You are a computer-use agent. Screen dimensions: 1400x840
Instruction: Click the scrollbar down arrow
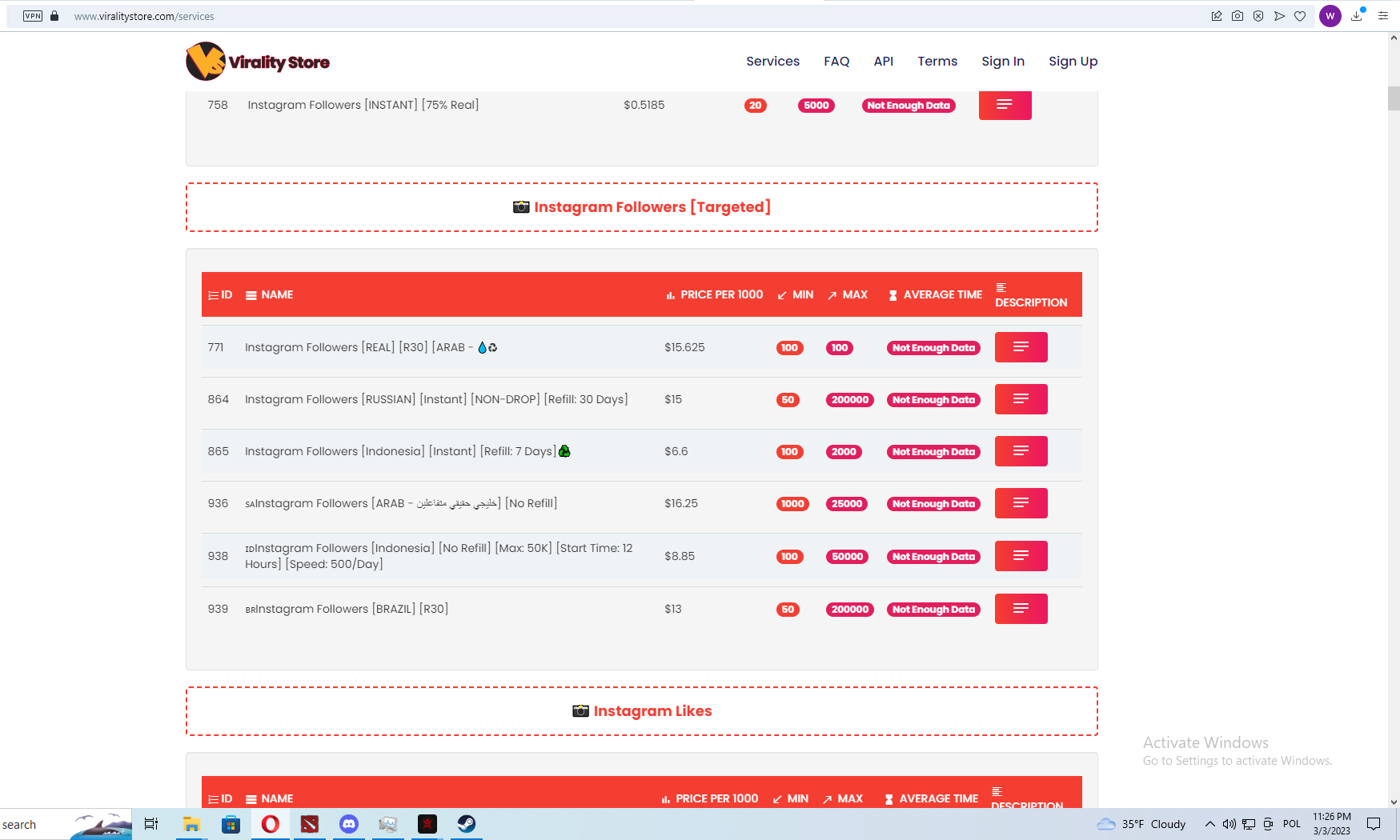point(1394,802)
